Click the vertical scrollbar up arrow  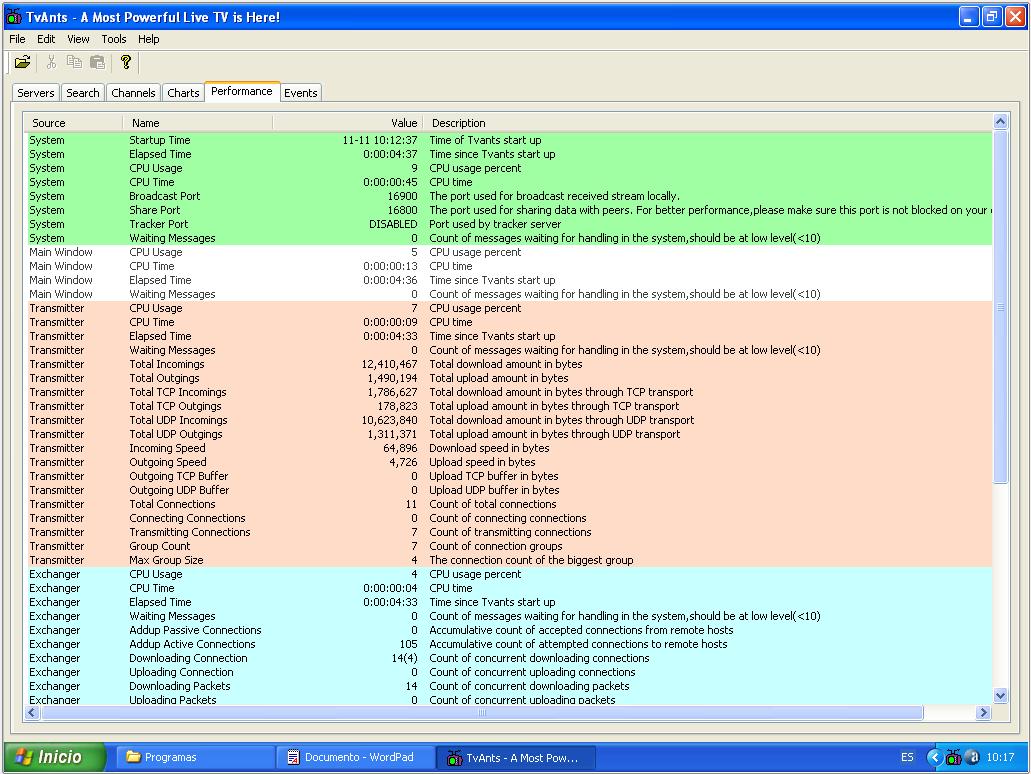[x=1000, y=121]
